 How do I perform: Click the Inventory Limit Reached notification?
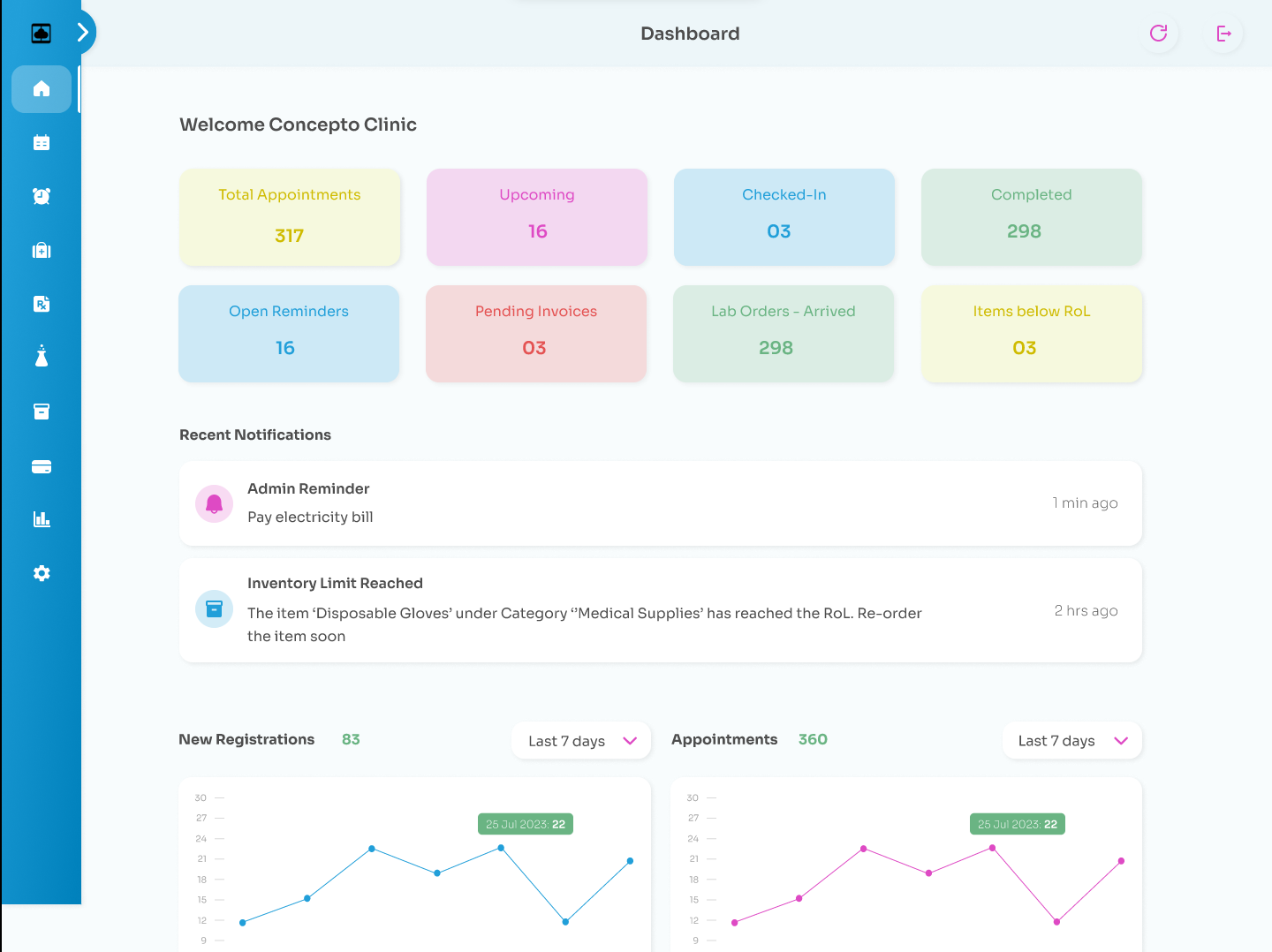(661, 609)
